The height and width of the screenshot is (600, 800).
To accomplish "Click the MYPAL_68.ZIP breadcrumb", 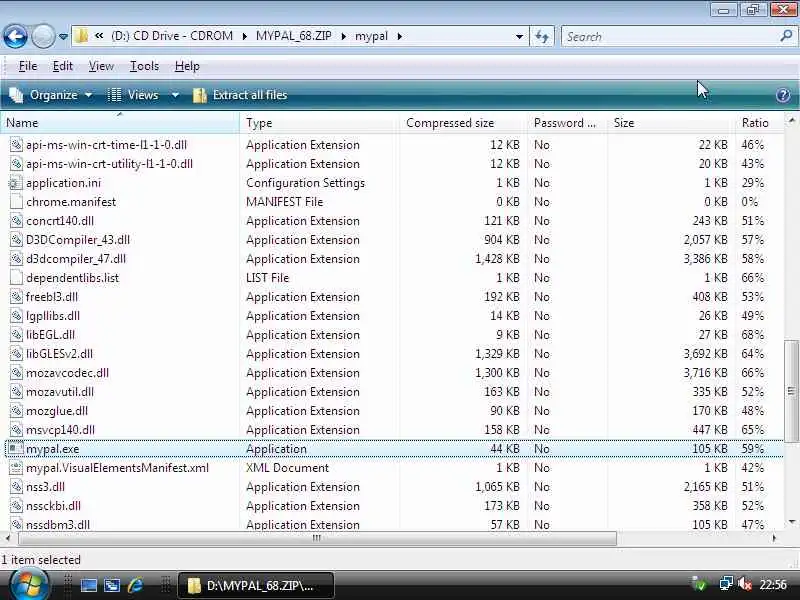I will [293, 36].
